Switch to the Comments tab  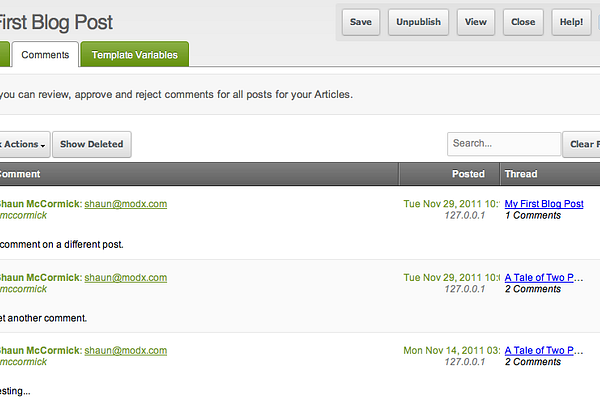45,55
